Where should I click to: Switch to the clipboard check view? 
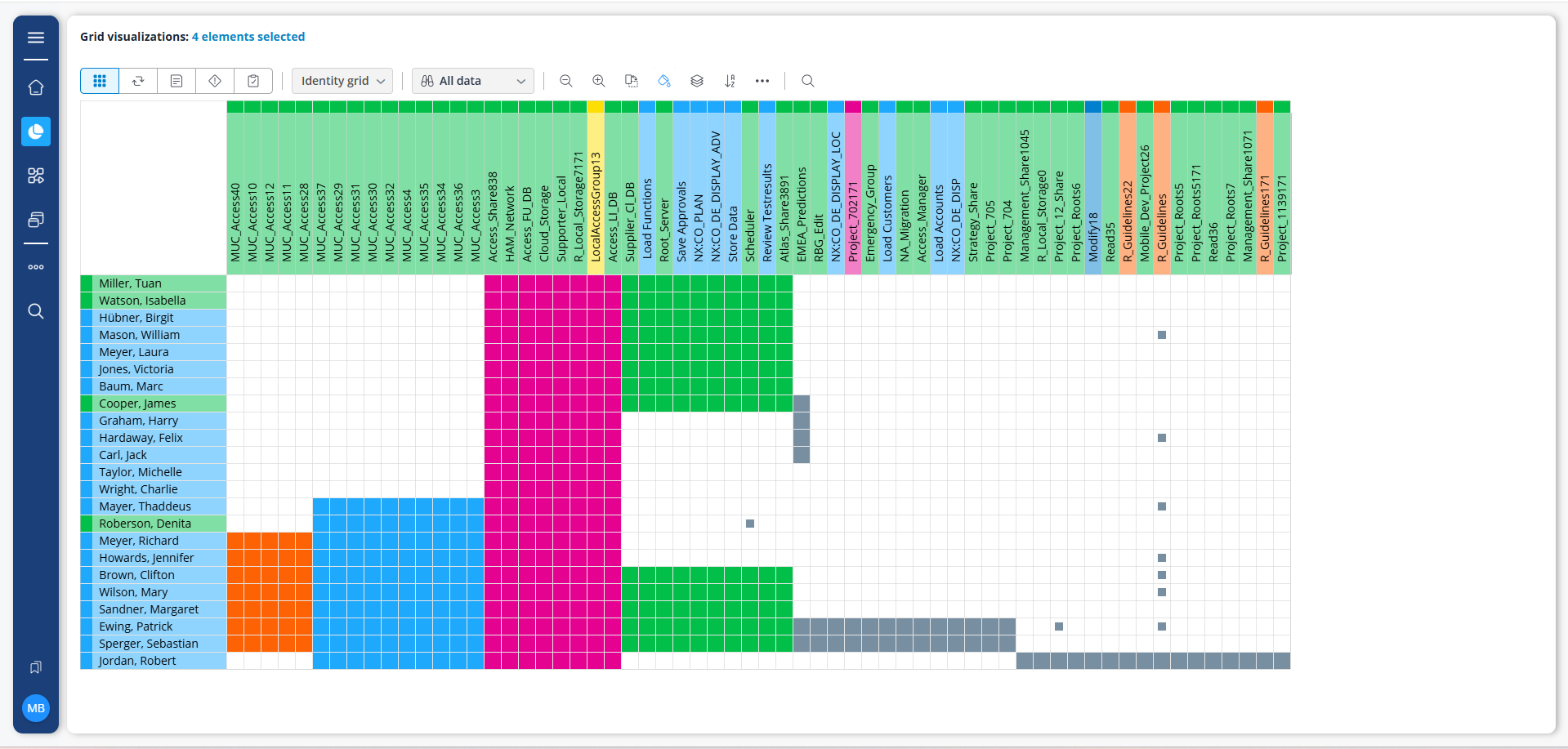pos(253,81)
